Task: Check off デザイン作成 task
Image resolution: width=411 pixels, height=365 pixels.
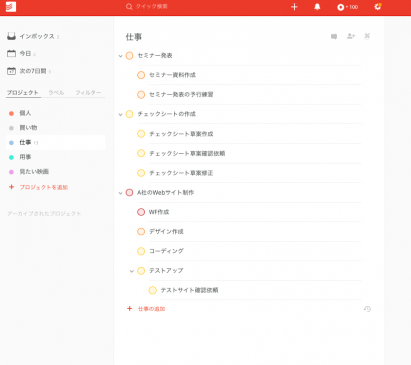Action: 141,232
